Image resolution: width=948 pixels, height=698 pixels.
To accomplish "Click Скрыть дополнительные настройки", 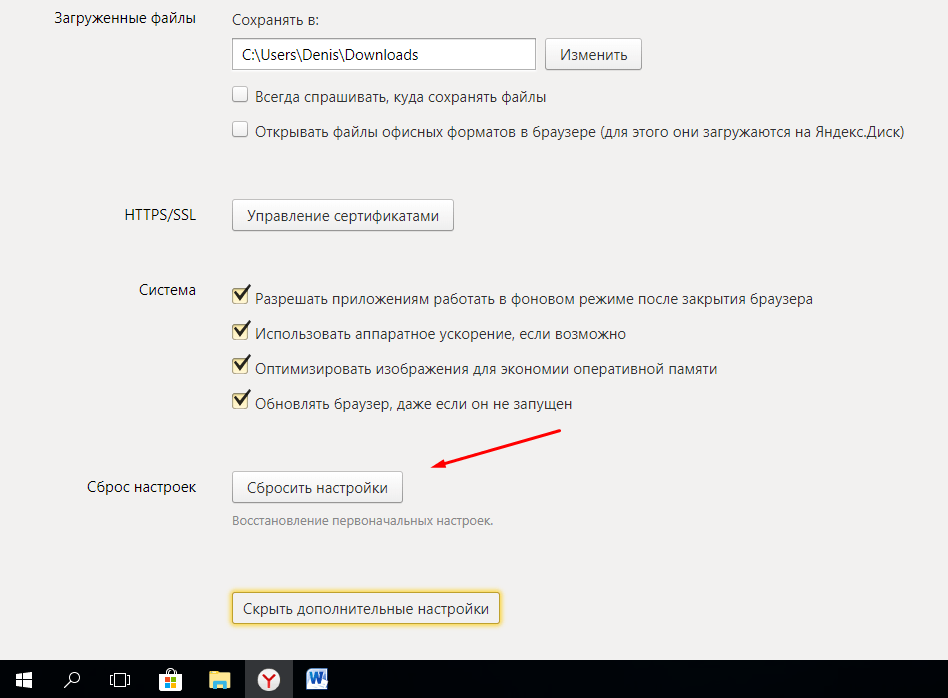I will tap(366, 608).
